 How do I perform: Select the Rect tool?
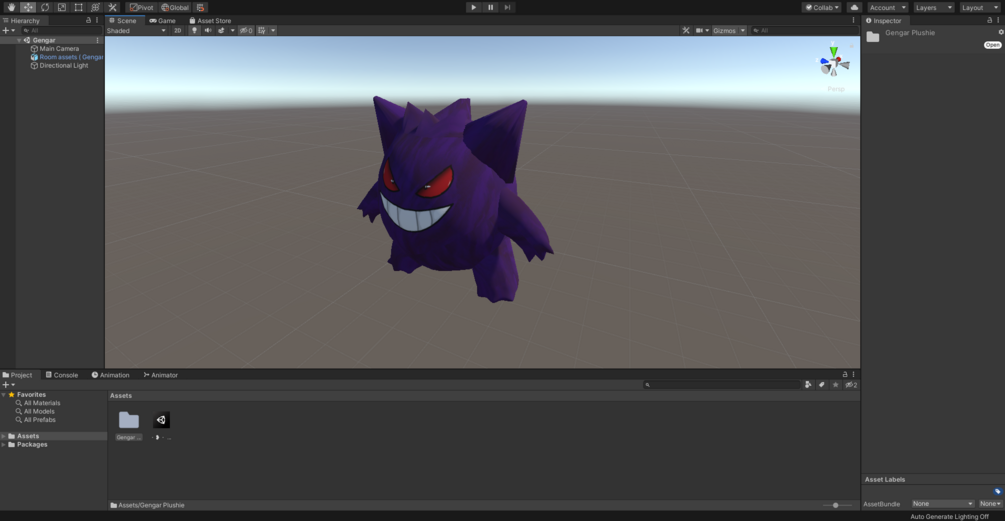(78, 7)
